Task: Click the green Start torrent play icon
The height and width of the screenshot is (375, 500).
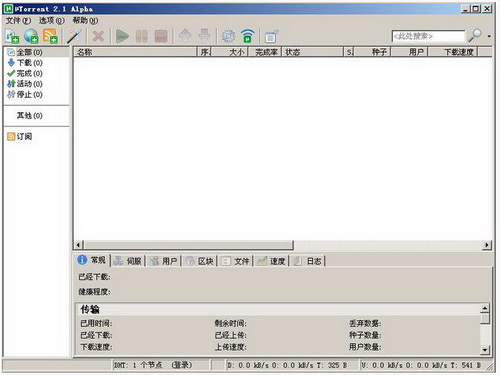Action: [122, 36]
